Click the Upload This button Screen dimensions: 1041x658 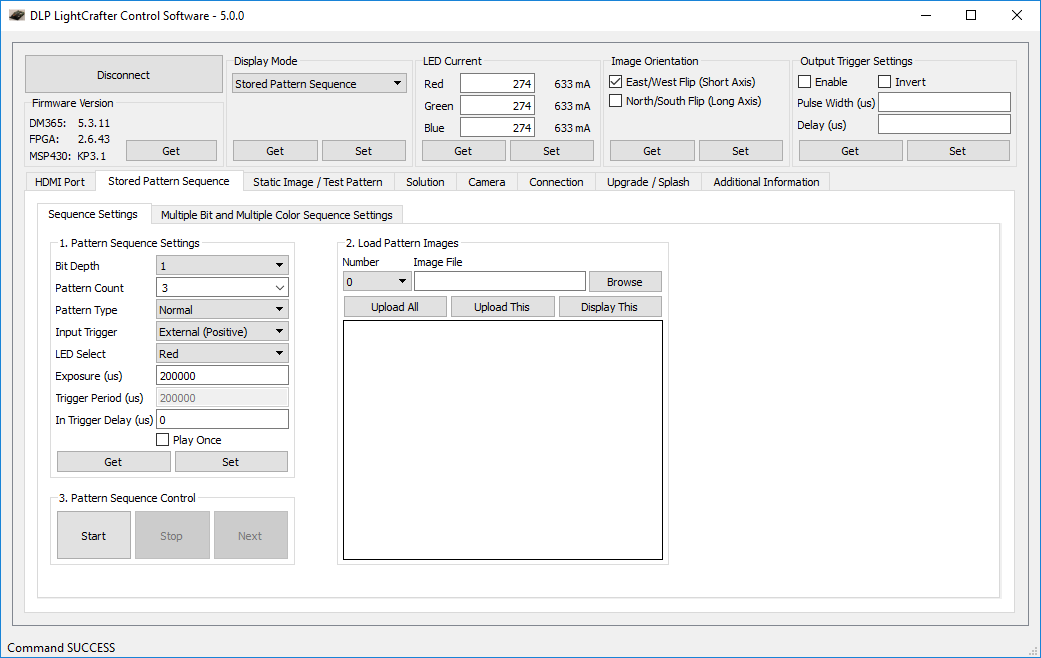[x=502, y=307]
